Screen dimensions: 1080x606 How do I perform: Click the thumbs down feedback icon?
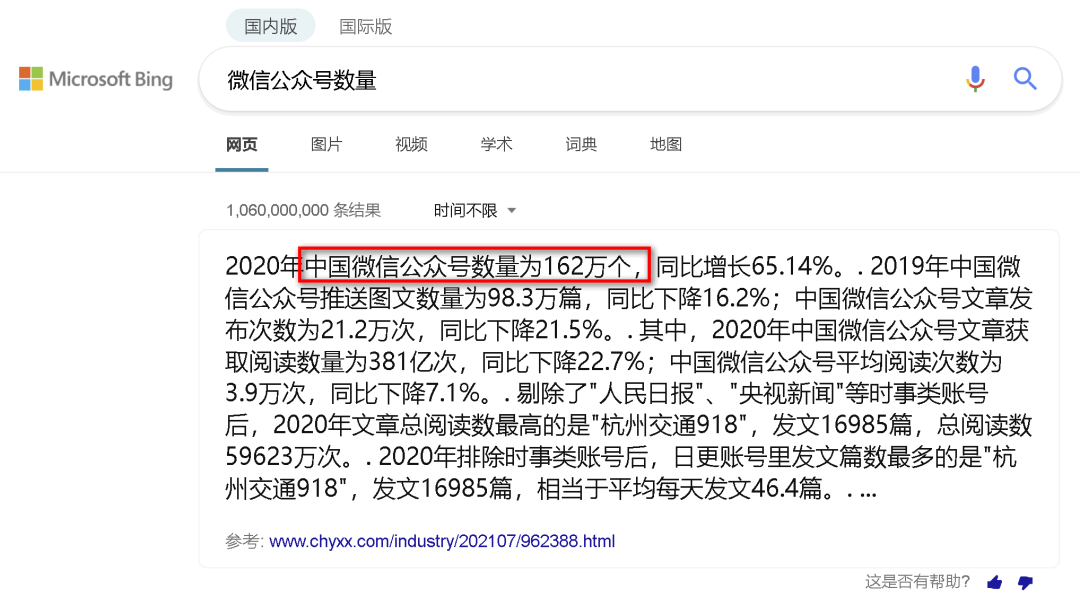(1025, 583)
